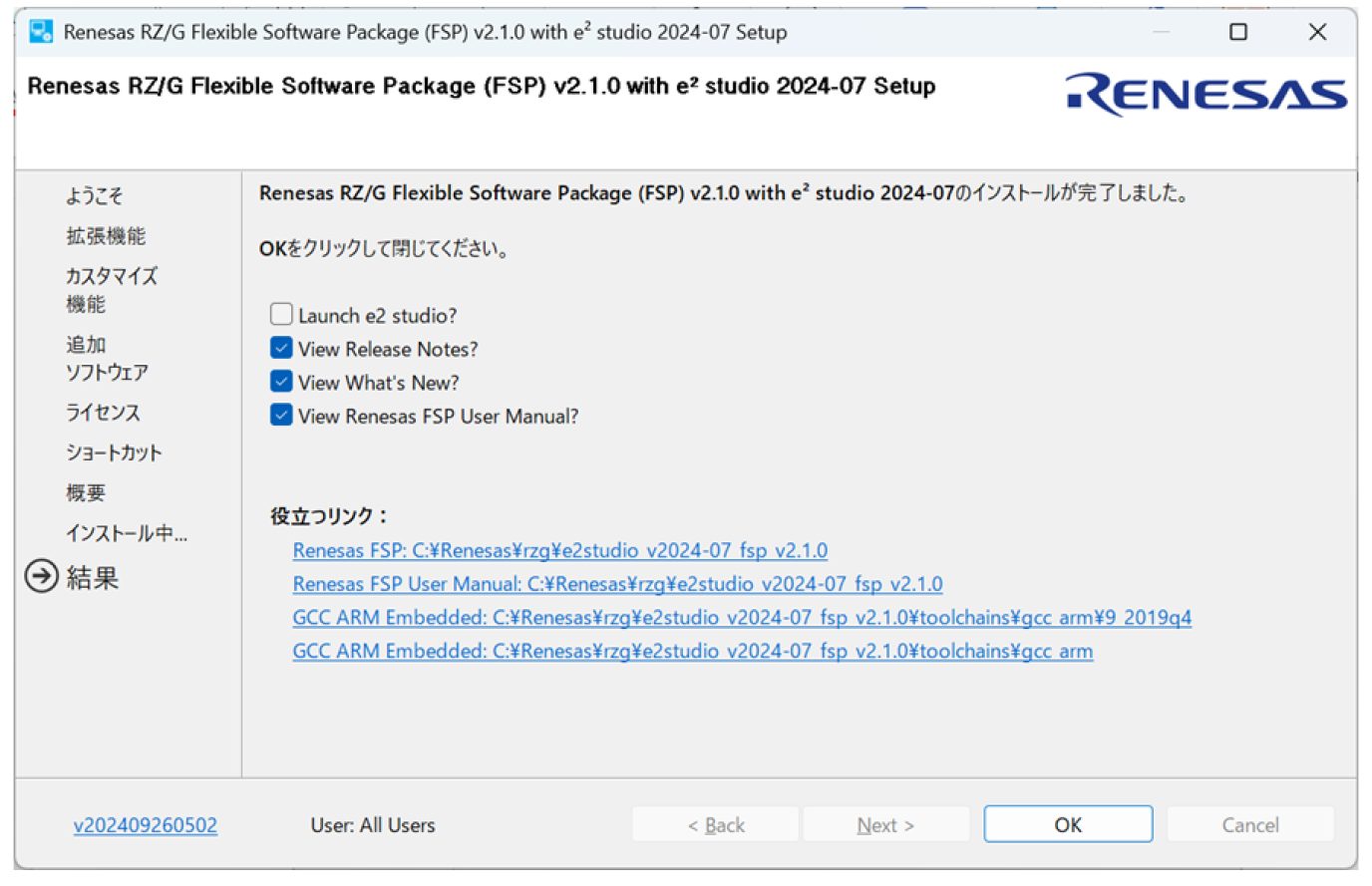
Task: Uncheck View Renesas FSP User Manual checkbox
Action: tap(281, 416)
